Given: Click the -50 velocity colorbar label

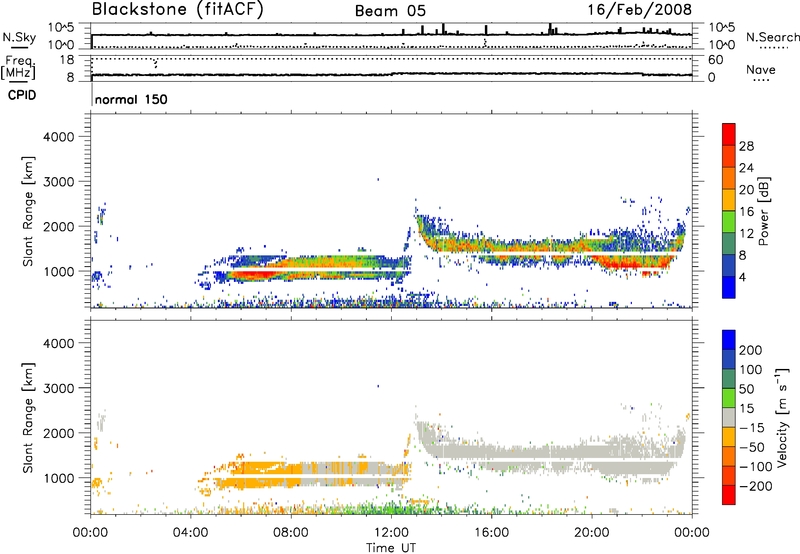Looking at the screenshot, I should (752, 447).
